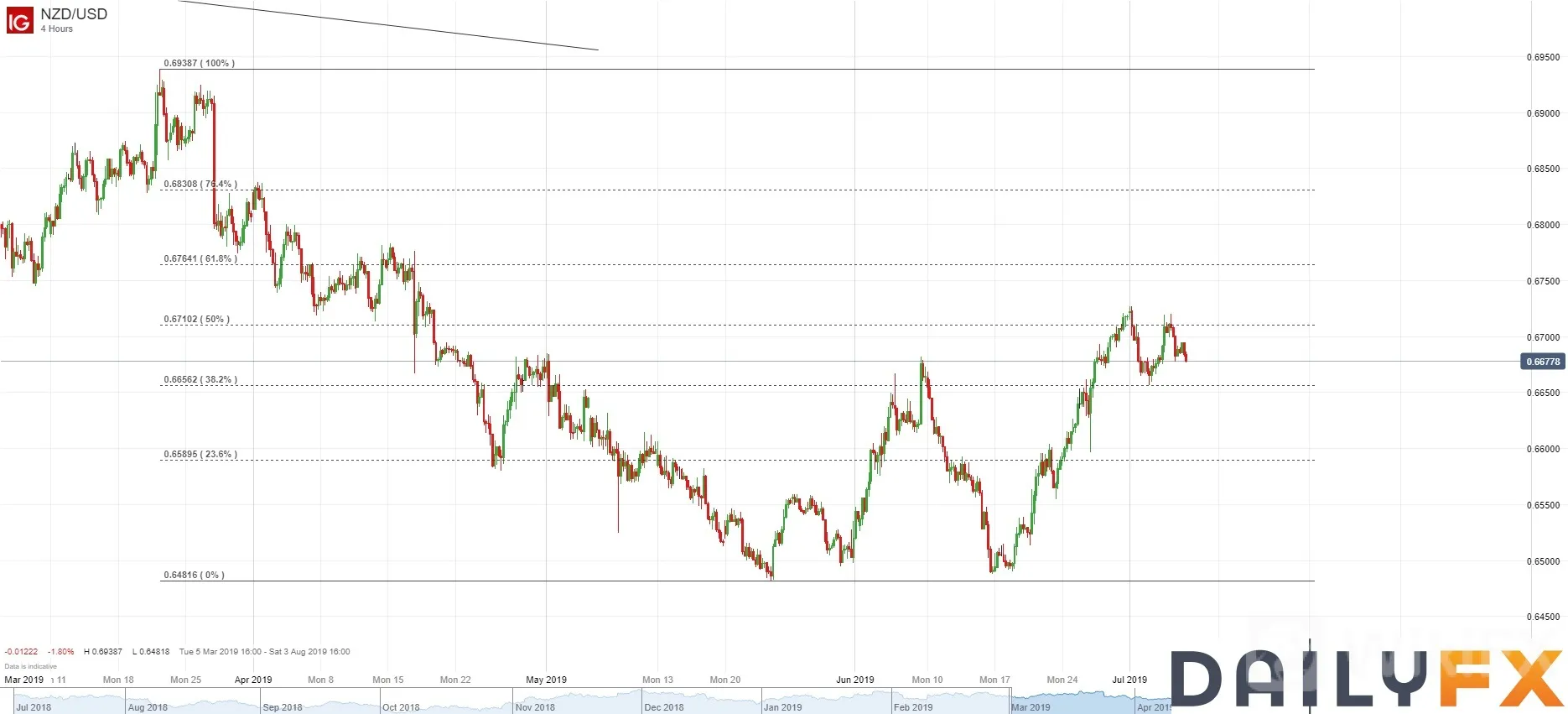The height and width of the screenshot is (714, 1568).
Task: Select the 0.68308 (76.4%) Fibonacci label
Action: coord(200,184)
